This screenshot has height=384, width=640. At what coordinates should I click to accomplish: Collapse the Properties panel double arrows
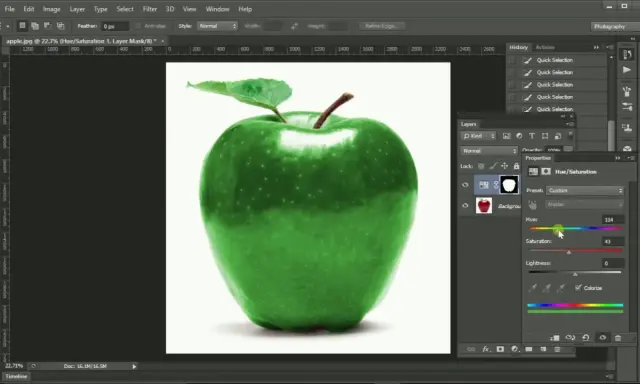click(618, 158)
